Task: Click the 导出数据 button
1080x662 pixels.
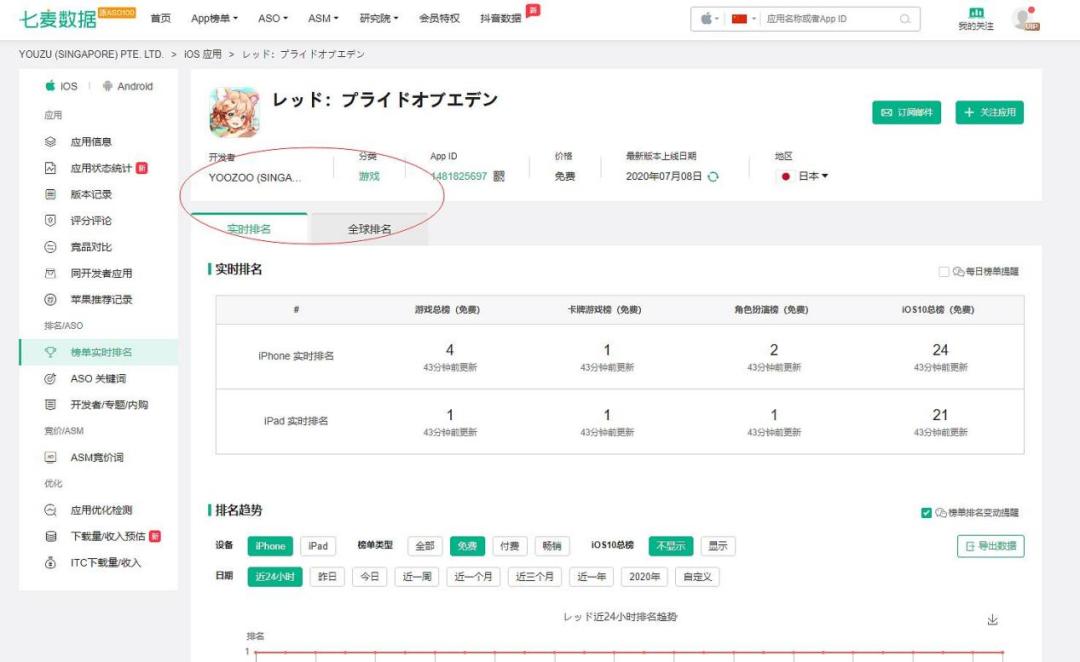Action: 990,546
